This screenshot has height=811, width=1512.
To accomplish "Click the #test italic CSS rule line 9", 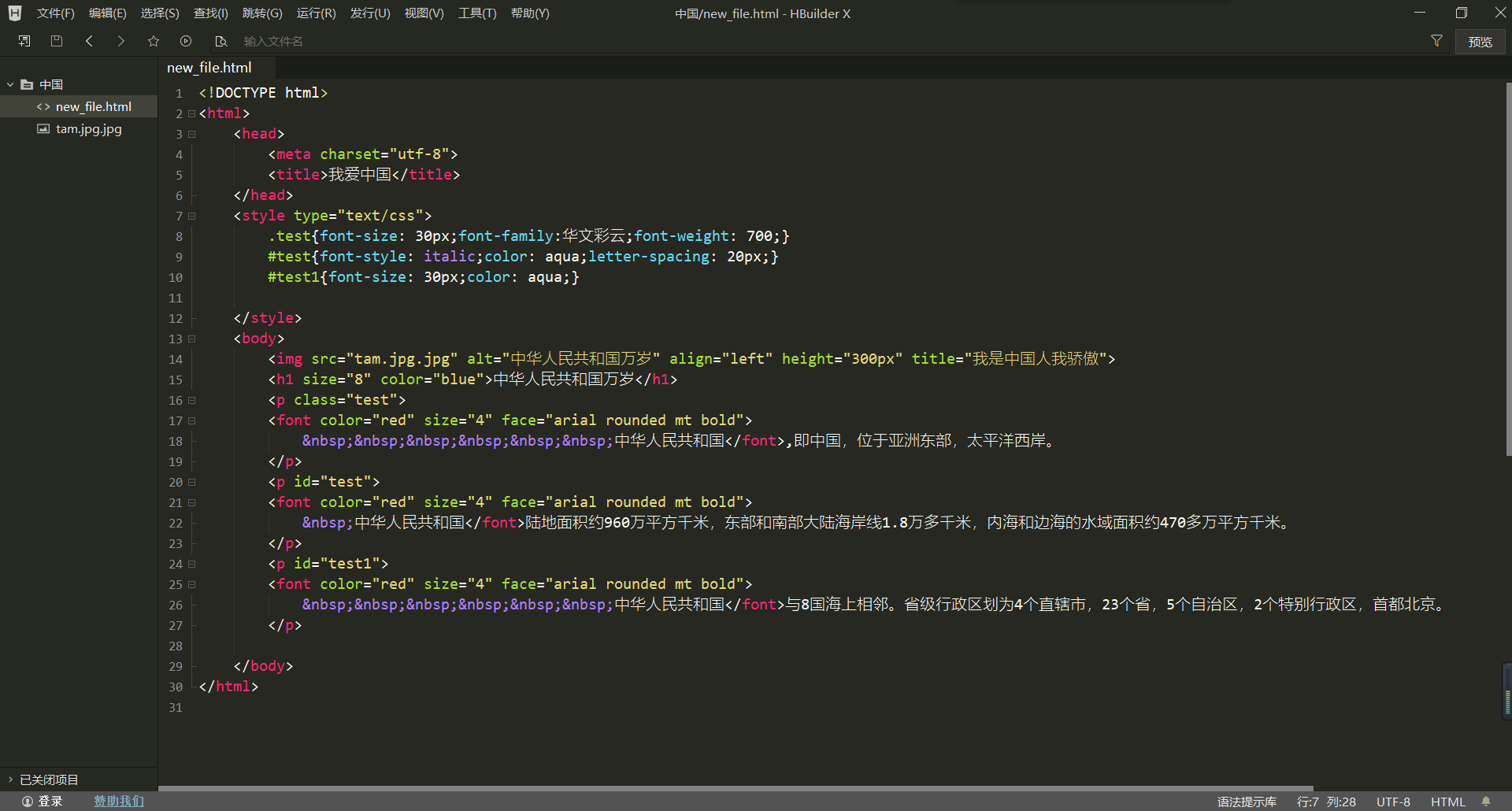I will [523, 257].
